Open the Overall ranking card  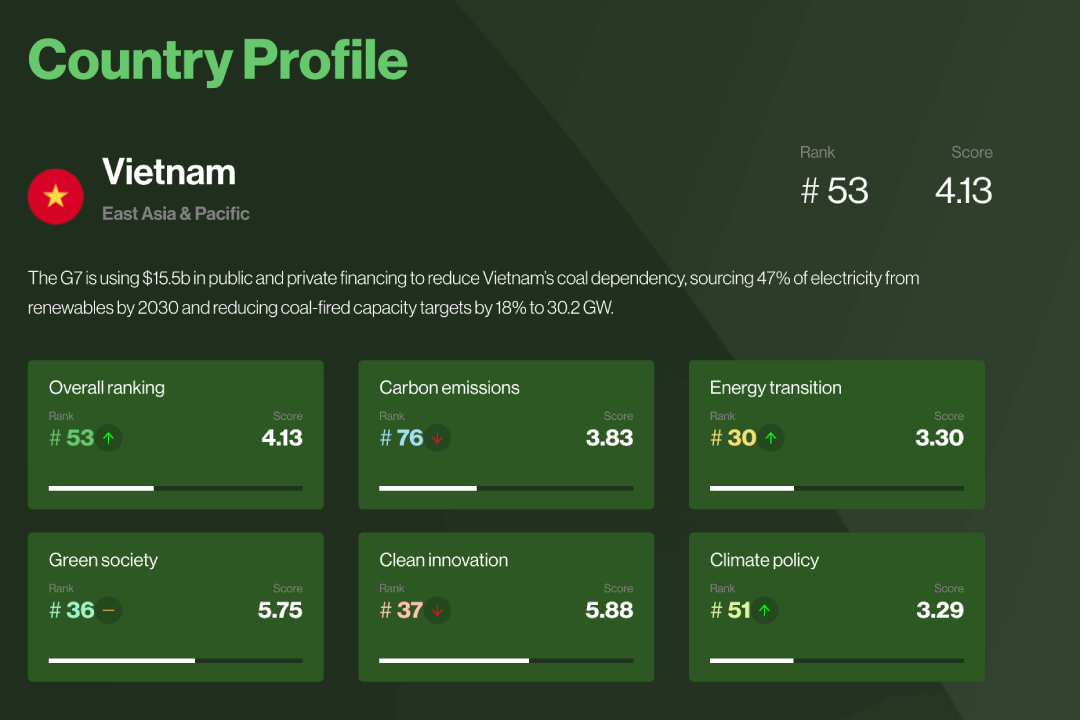176,435
